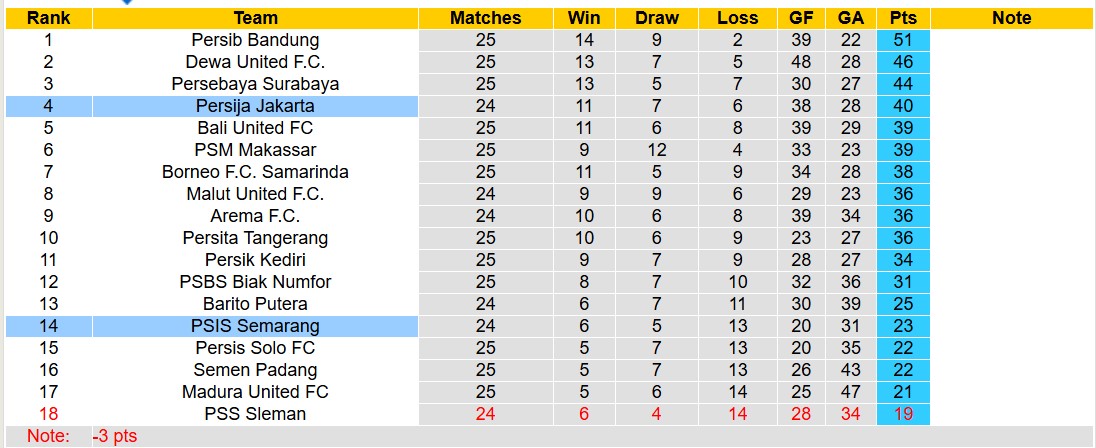
Task: Click the Loss column header
Action: pos(737,18)
